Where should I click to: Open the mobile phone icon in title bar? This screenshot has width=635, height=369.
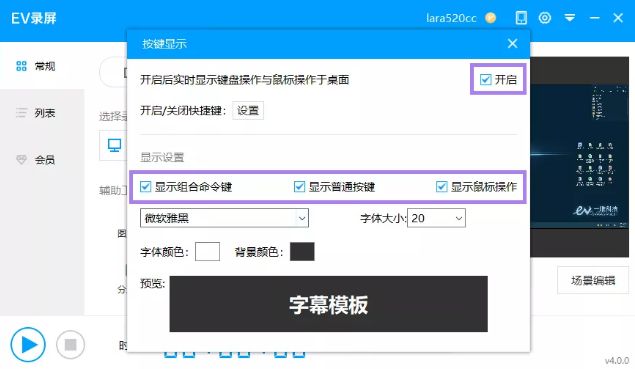pos(521,18)
